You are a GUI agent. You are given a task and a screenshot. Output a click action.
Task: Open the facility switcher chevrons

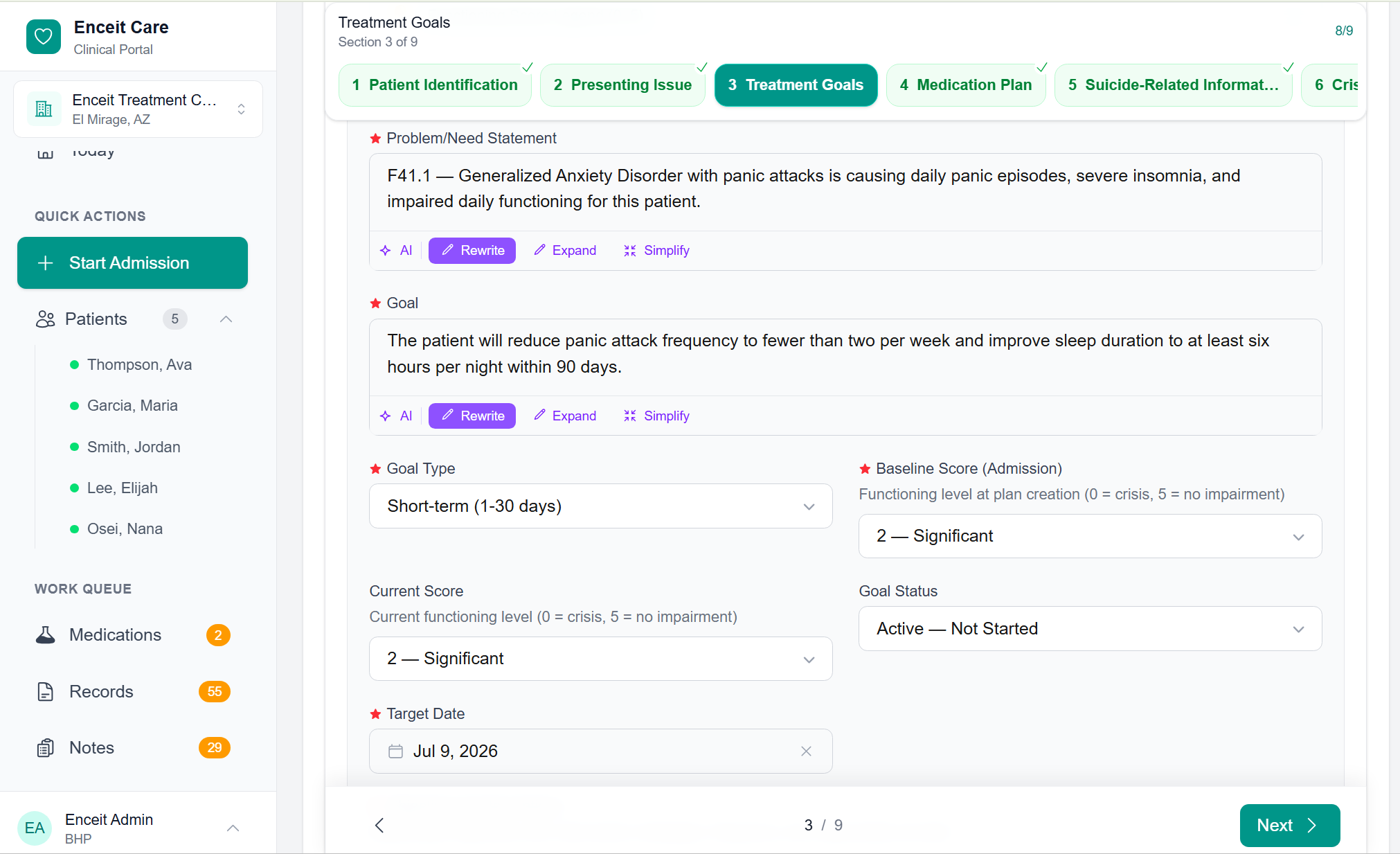pos(241,109)
